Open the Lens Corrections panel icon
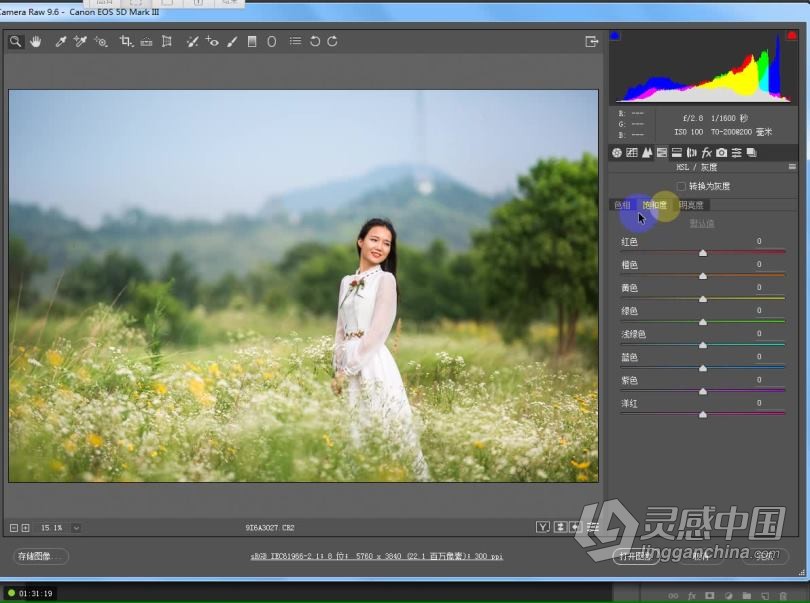The width and height of the screenshot is (810, 603). (691, 152)
